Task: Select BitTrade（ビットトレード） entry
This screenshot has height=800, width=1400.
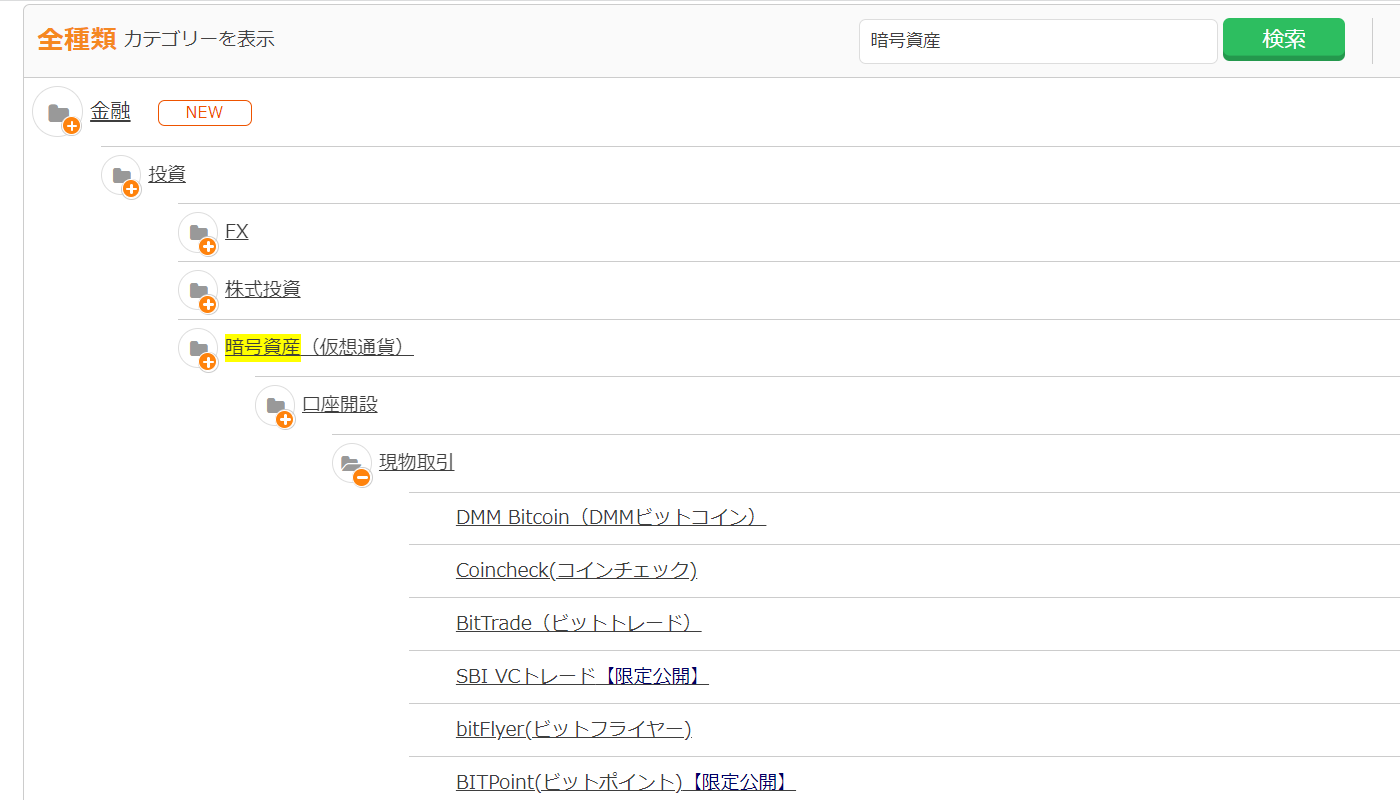Action: 578,623
